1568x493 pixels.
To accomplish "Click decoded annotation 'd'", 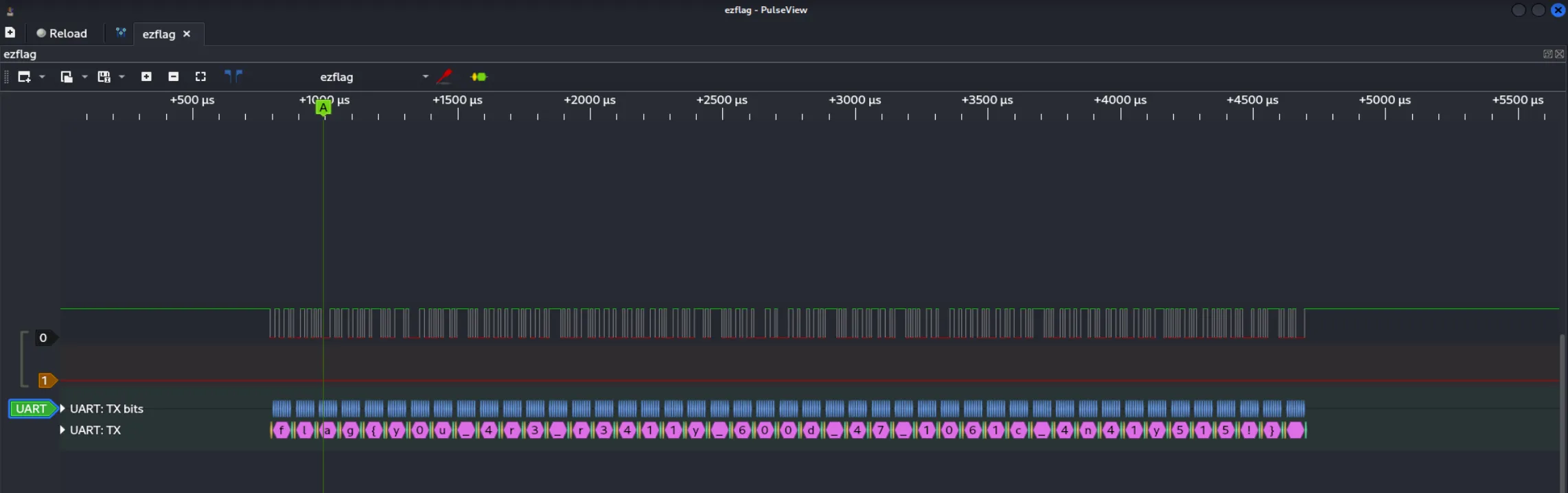I will 811,431.
